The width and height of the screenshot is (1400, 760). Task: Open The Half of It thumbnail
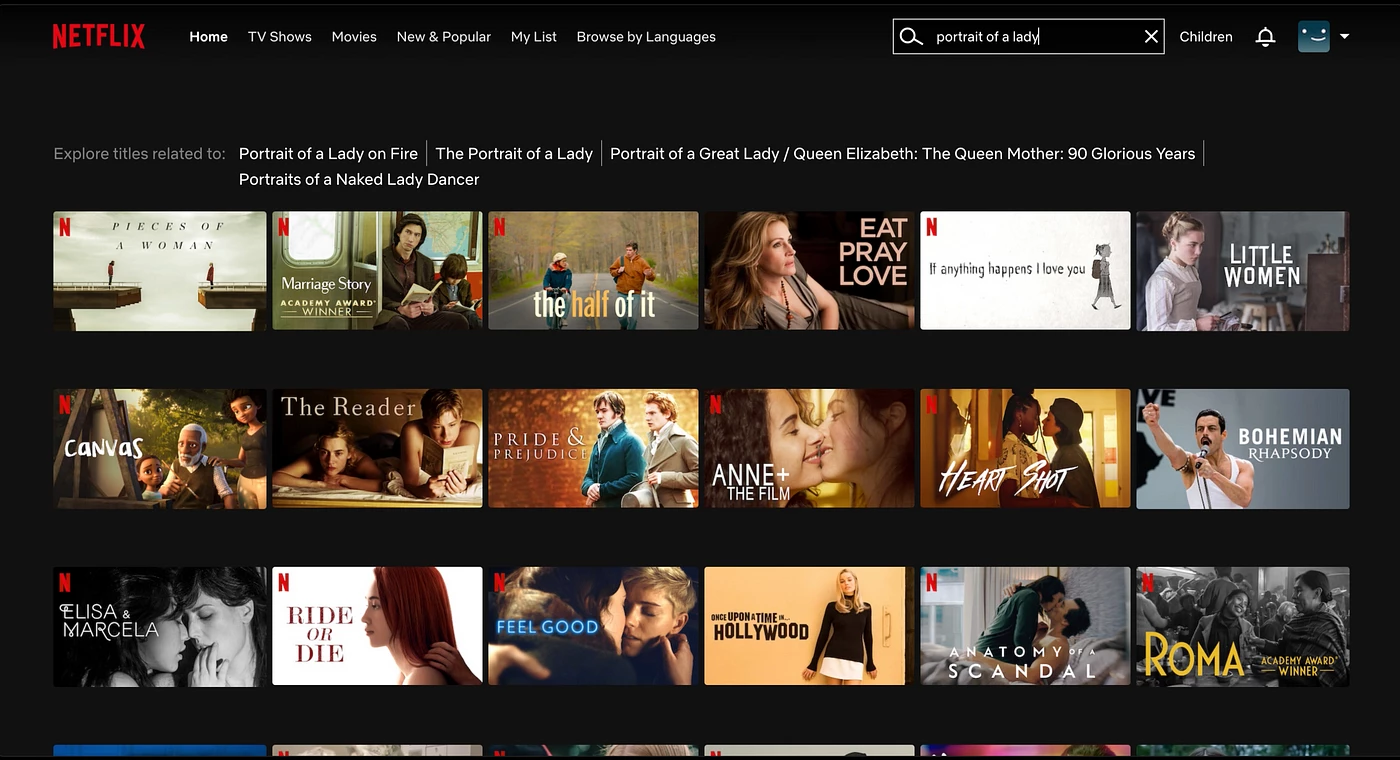pyautogui.click(x=593, y=270)
